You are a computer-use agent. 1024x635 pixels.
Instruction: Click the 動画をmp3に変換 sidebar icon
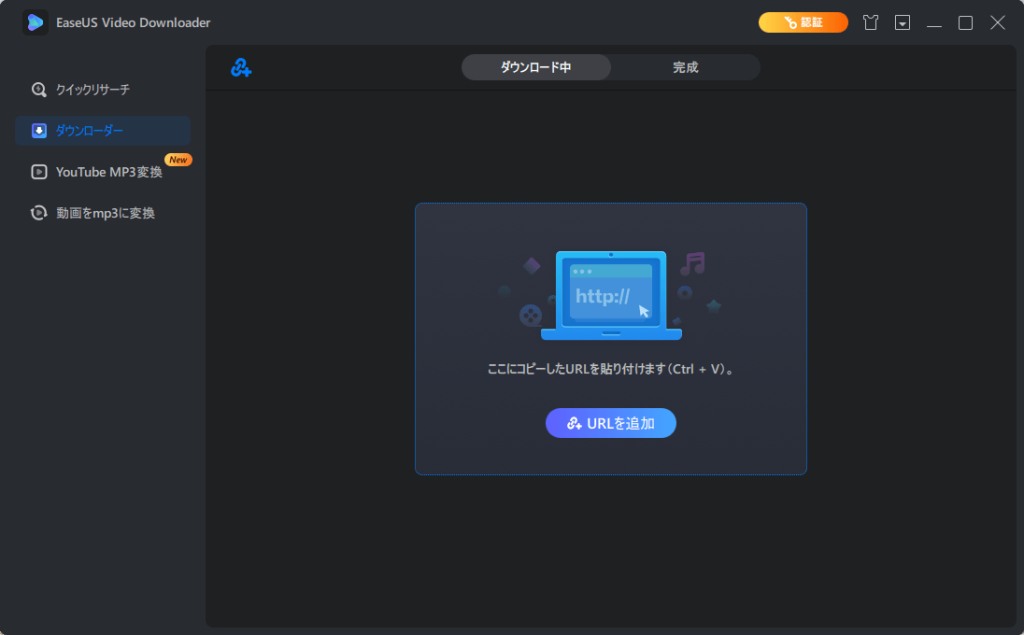pyautogui.click(x=39, y=212)
